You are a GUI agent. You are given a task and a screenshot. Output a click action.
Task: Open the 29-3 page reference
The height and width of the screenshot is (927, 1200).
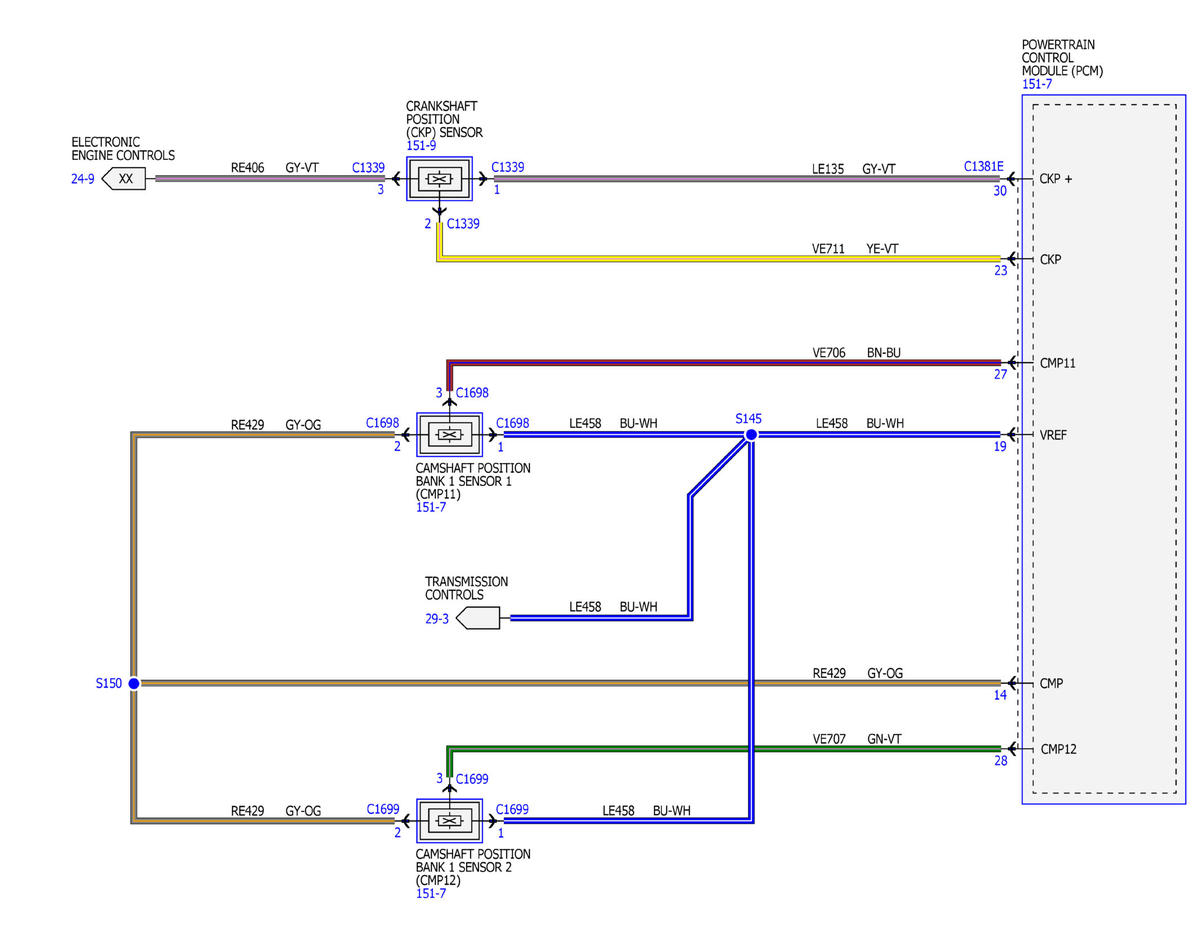coord(437,619)
